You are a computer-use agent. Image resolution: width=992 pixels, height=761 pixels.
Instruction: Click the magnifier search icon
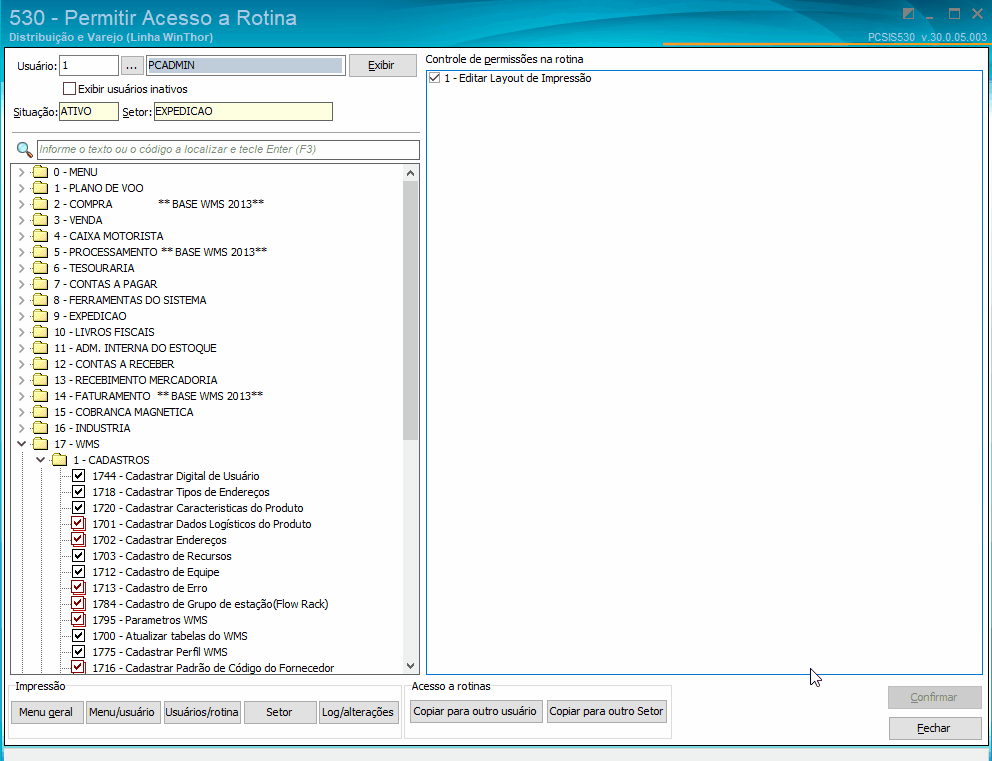(24, 150)
